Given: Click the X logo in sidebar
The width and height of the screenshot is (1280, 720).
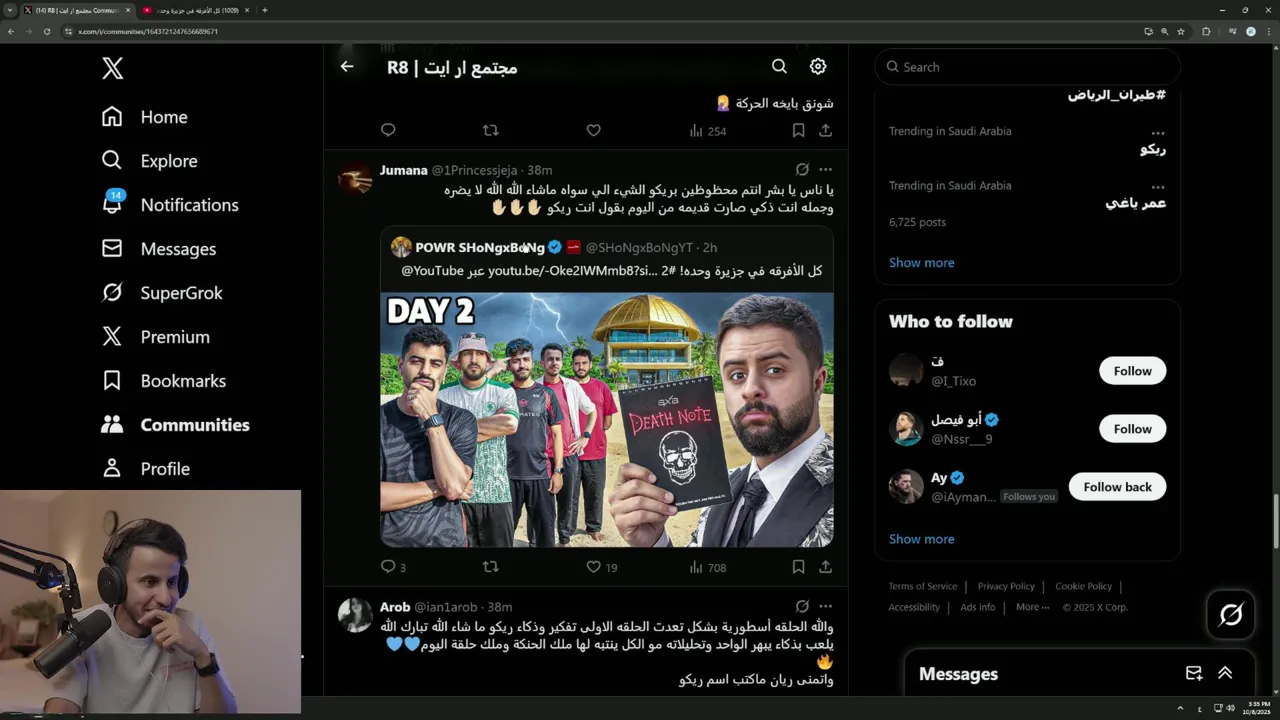Looking at the screenshot, I should pyautogui.click(x=112, y=68).
